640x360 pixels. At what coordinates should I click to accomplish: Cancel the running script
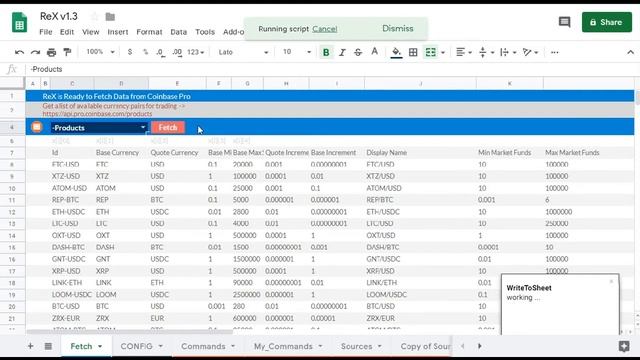tap(325, 29)
